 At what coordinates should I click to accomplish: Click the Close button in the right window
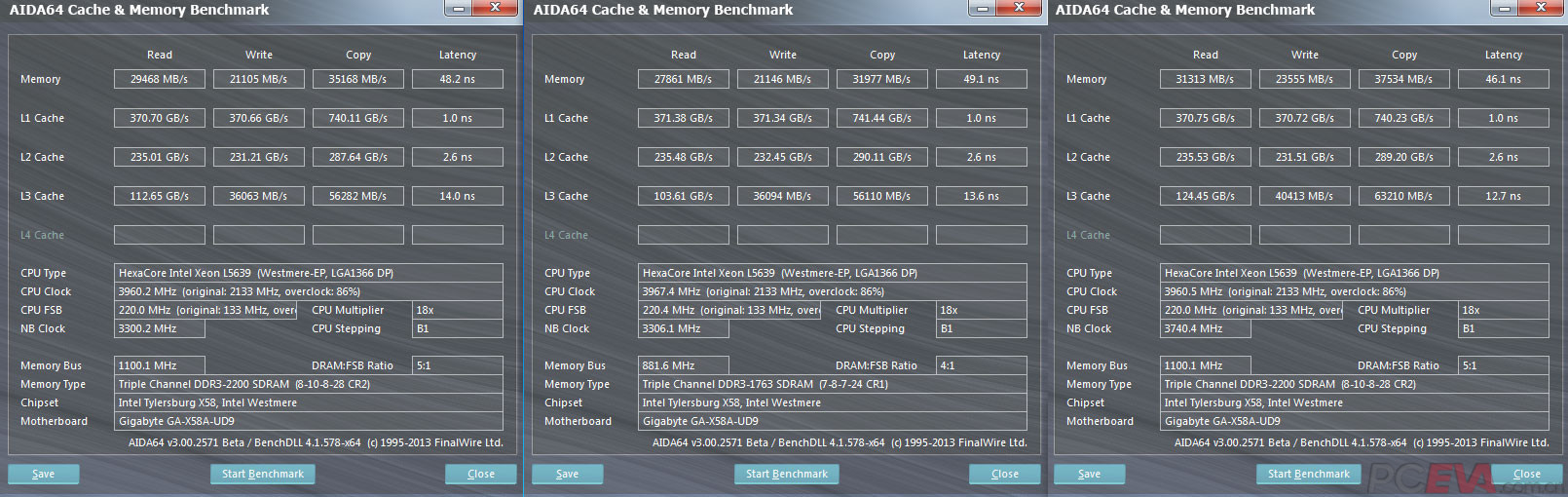pyautogui.click(x=1527, y=474)
